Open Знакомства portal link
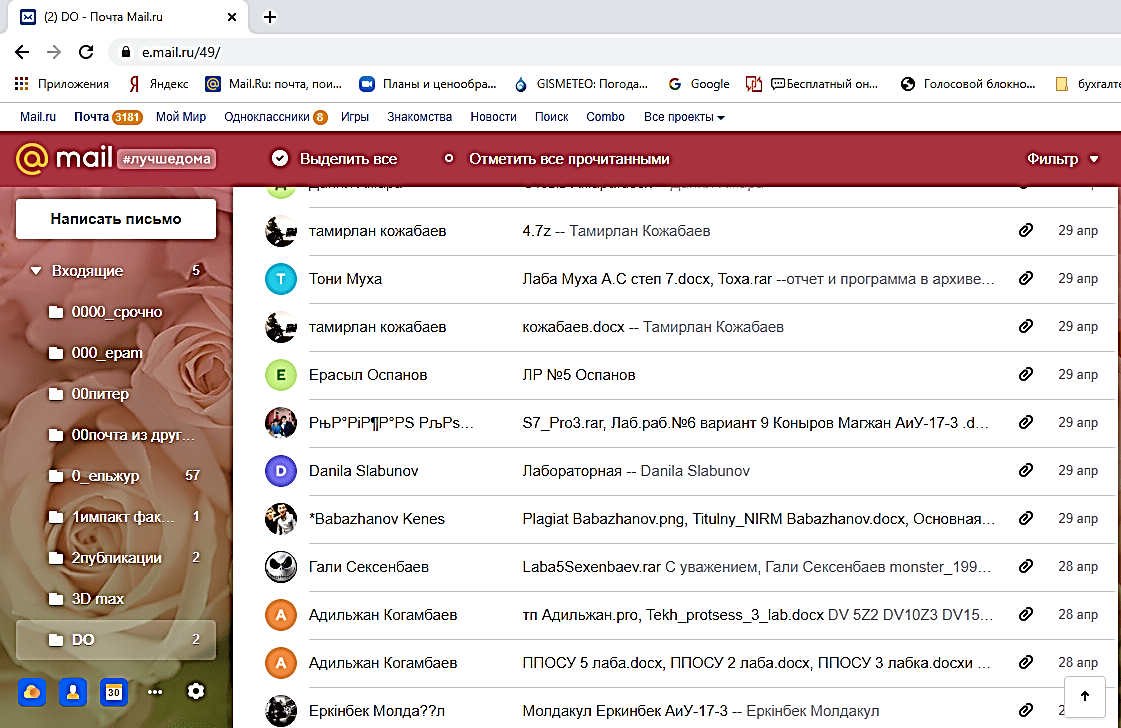This screenshot has width=1121, height=728. coord(420,117)
